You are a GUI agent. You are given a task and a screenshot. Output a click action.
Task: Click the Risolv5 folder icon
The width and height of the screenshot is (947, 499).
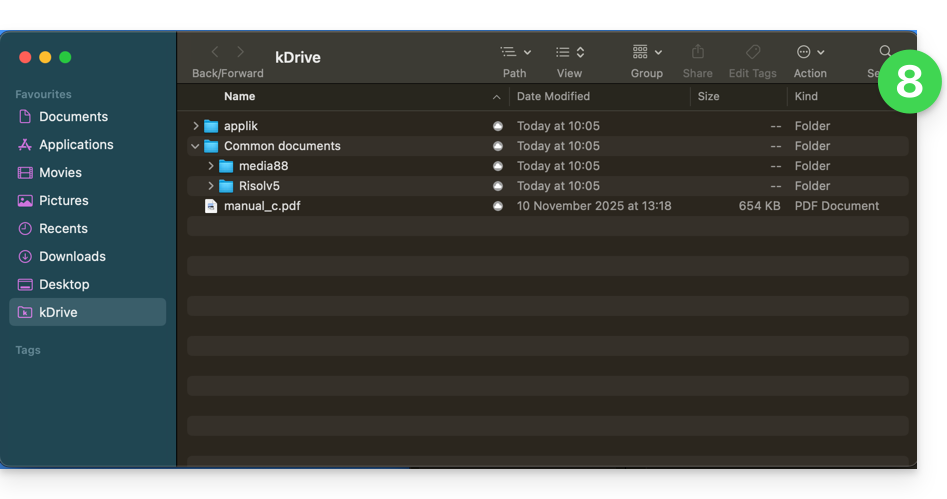tap(226, 186)
